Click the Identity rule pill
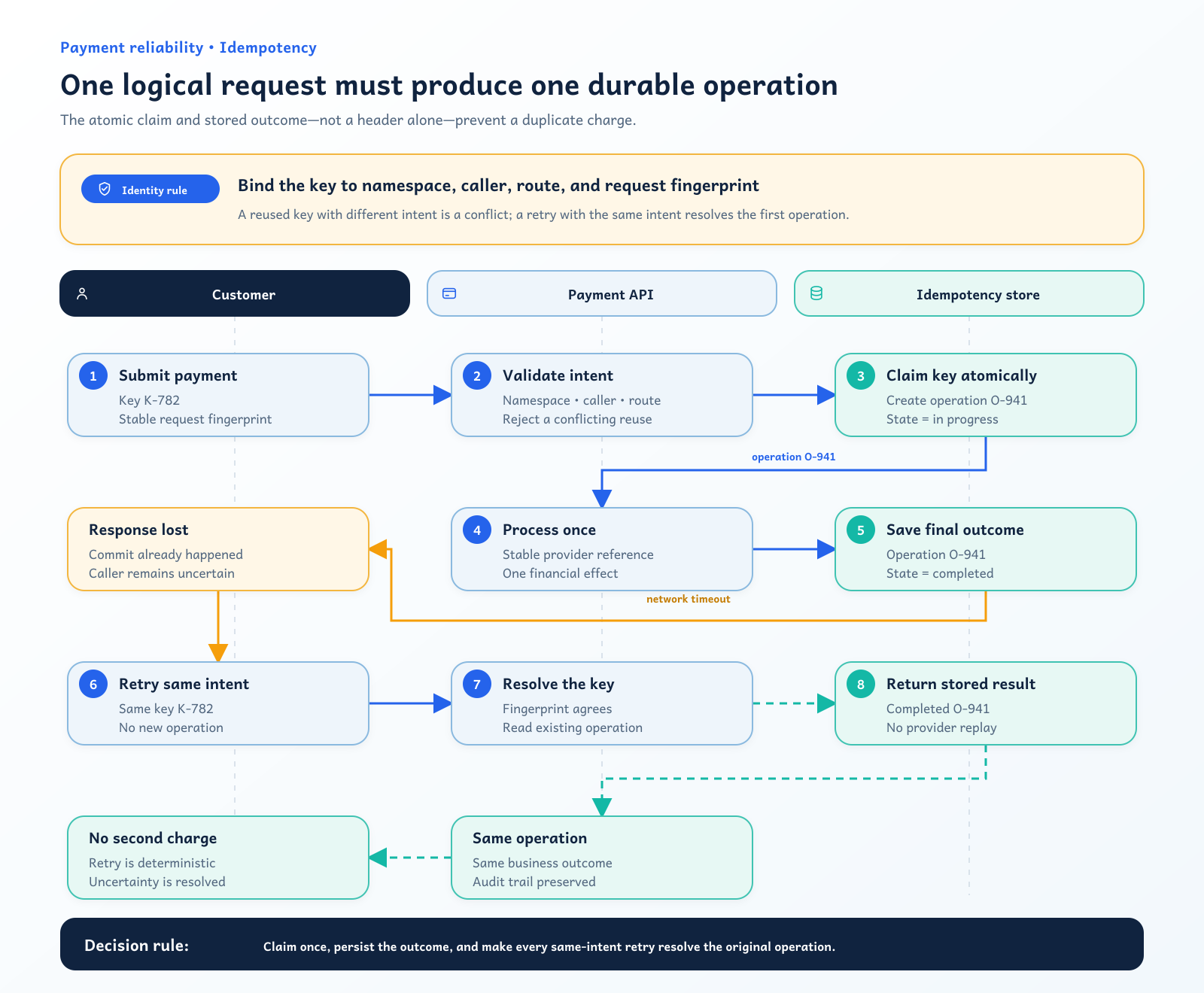This screenshot has width=1204, height=993. 150,189
